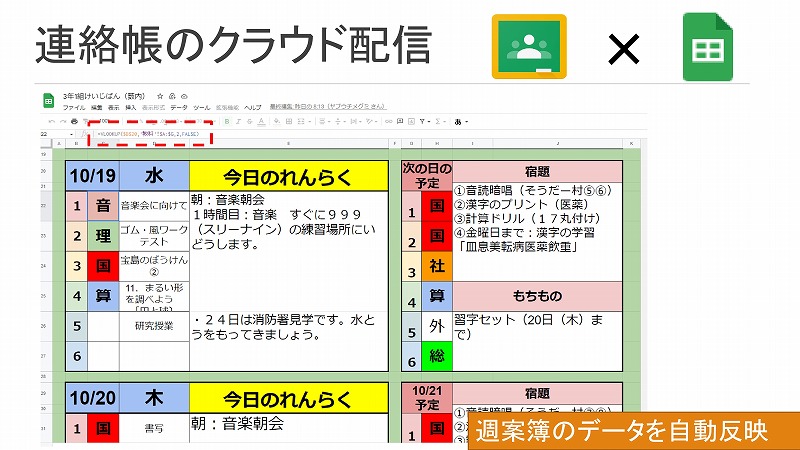The height and width of the screenshot is (450, 800).
Task: Select the 10/20 date cell
Action: pos(92,398)
